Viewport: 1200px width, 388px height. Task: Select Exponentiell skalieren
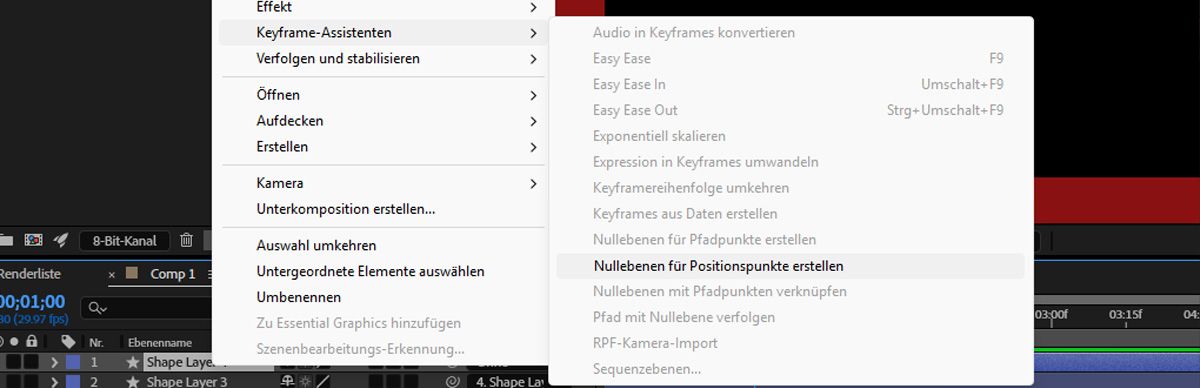click(790, 137)
